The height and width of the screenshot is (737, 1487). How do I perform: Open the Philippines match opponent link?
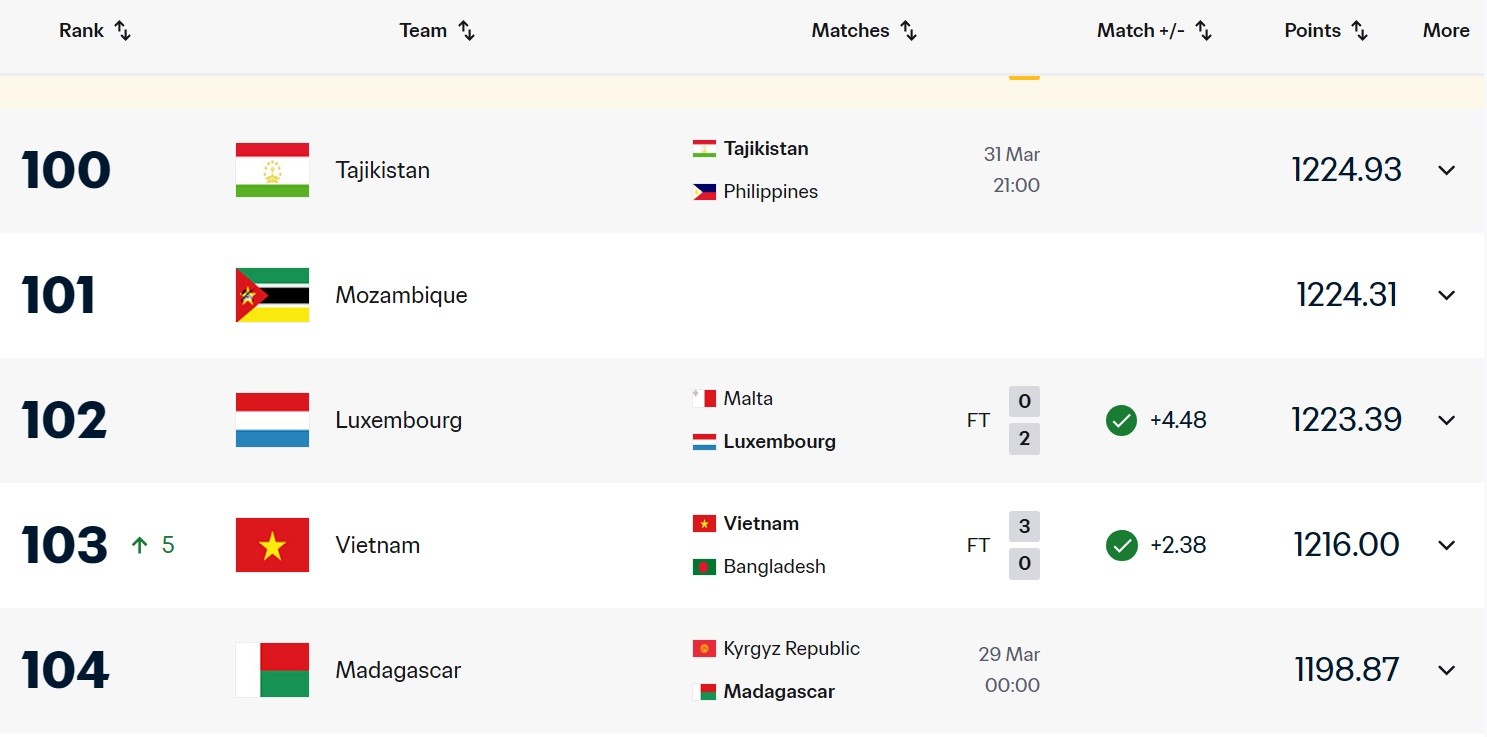pyautogui.click(x=770, y=192)
